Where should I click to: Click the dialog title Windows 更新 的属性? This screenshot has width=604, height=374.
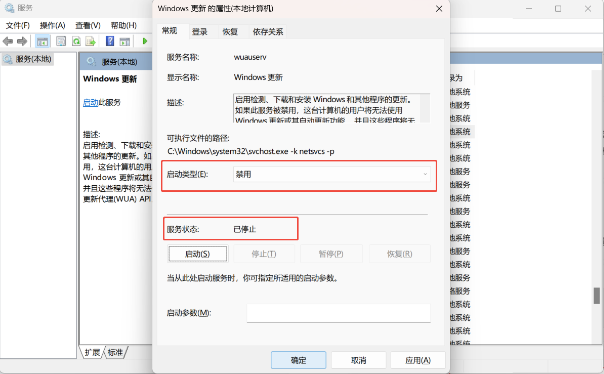(216, 8)
